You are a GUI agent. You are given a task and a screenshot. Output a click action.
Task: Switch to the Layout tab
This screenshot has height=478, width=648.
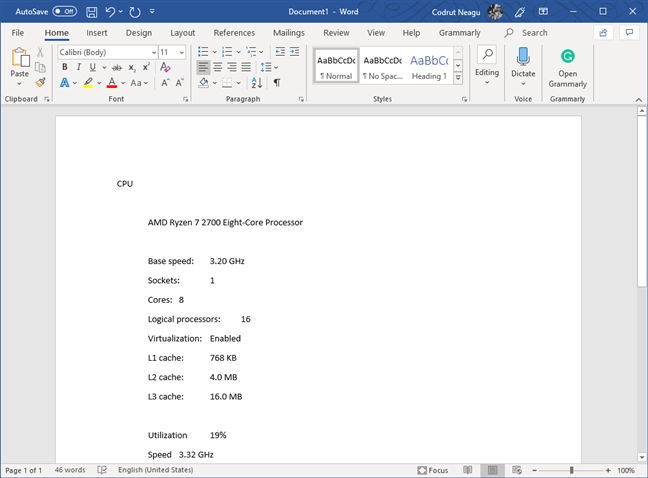(x=182, y=33)
